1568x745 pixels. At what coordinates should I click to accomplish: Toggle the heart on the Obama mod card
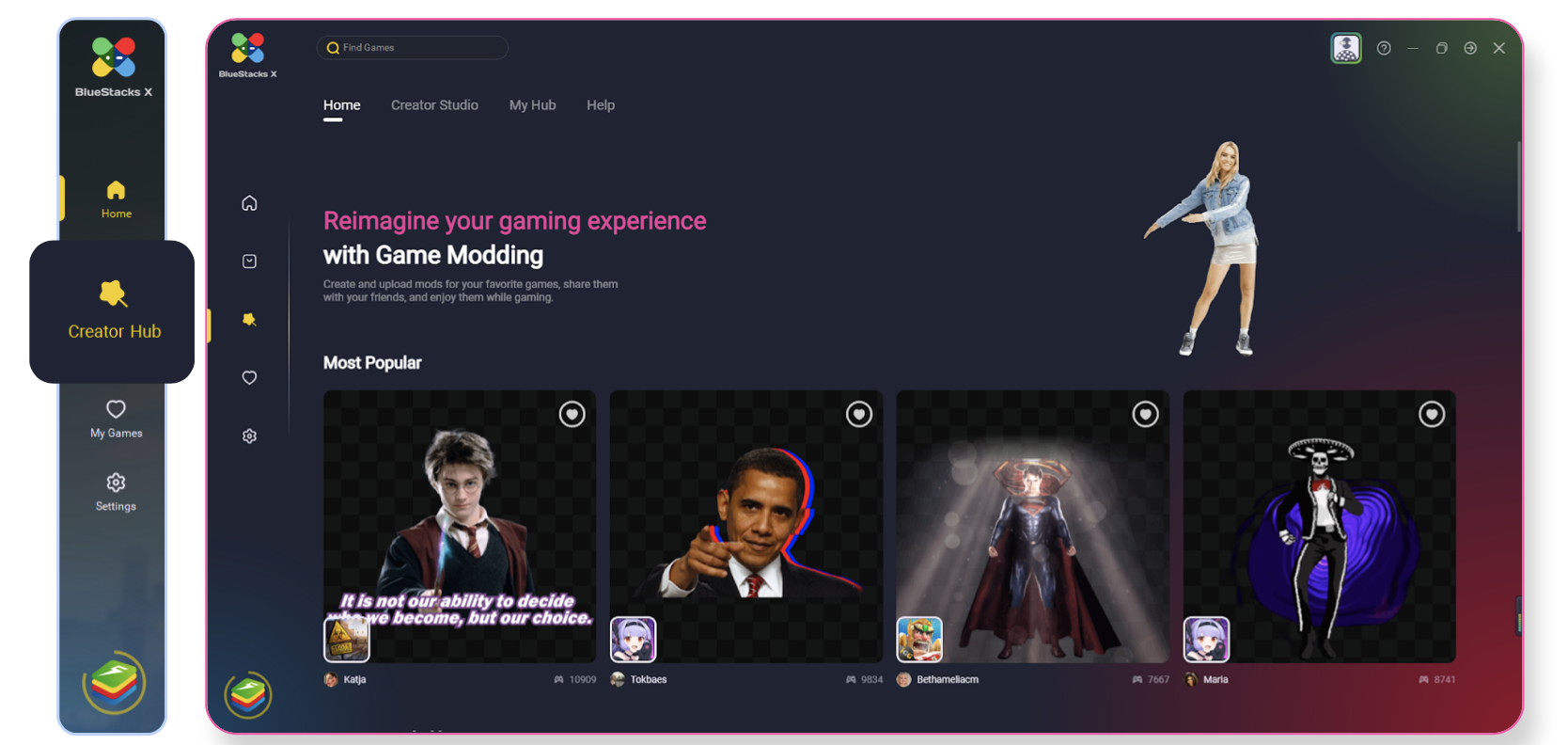click(x=858, y=414)
